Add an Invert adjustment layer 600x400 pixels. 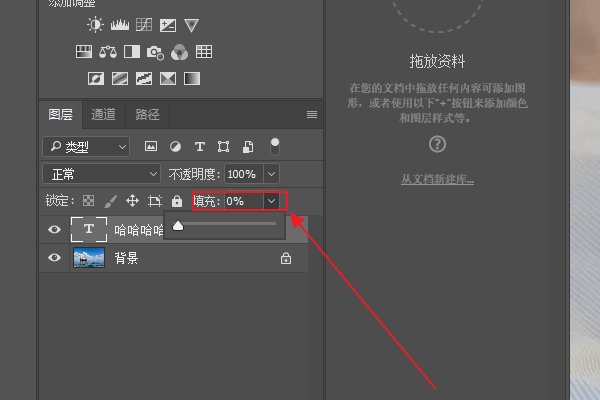coord(96,79)
